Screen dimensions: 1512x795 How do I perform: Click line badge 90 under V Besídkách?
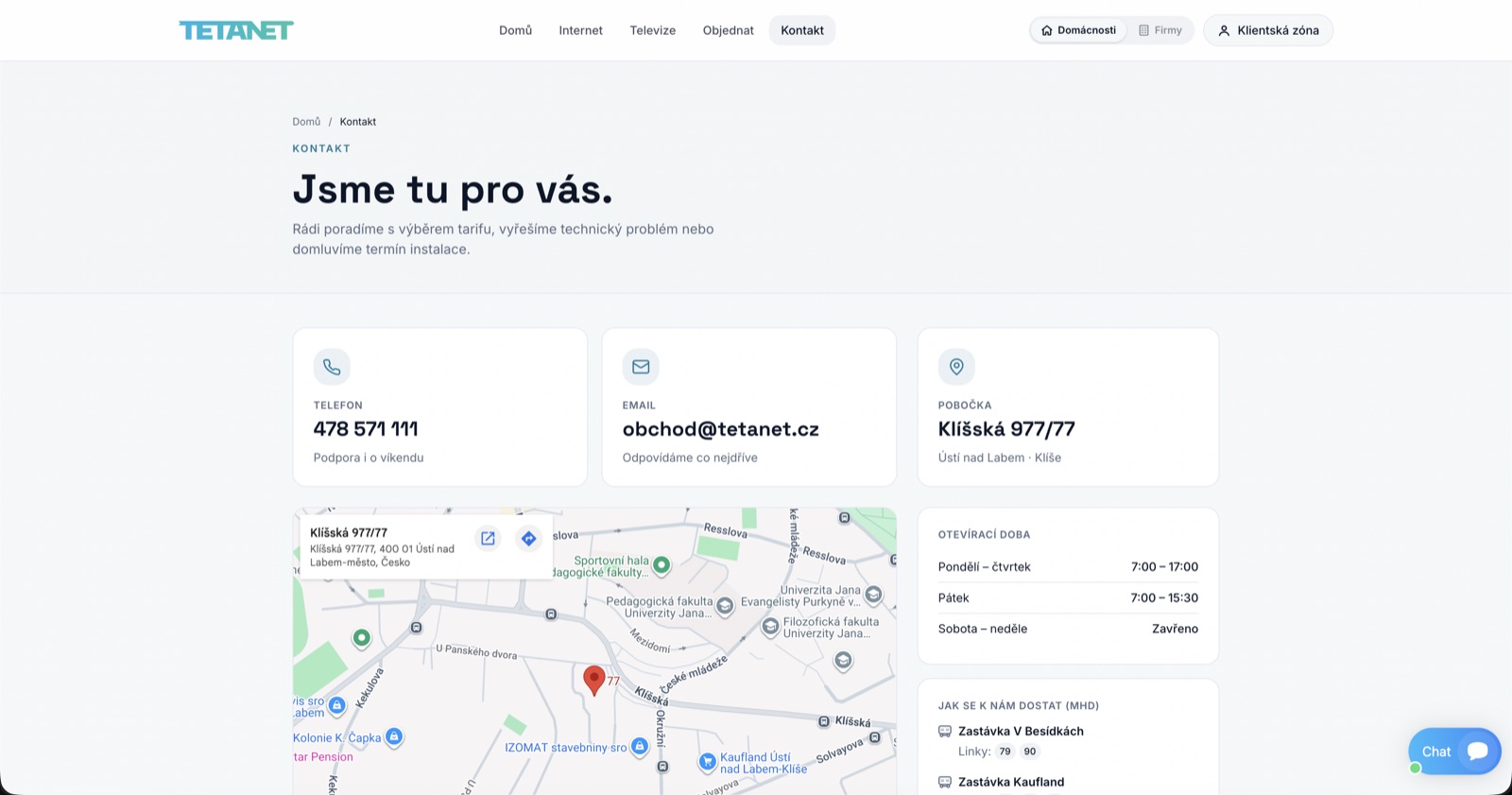pyautogui.click(x=1030, y=752)
